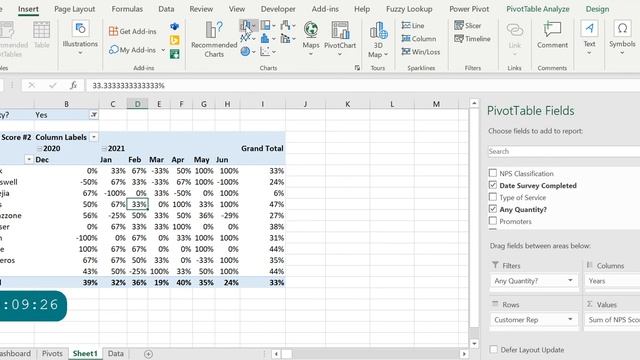Open the Text group menu
Image resolution: width=640 pixels, height=360 pixels.
tap(589, 38)
